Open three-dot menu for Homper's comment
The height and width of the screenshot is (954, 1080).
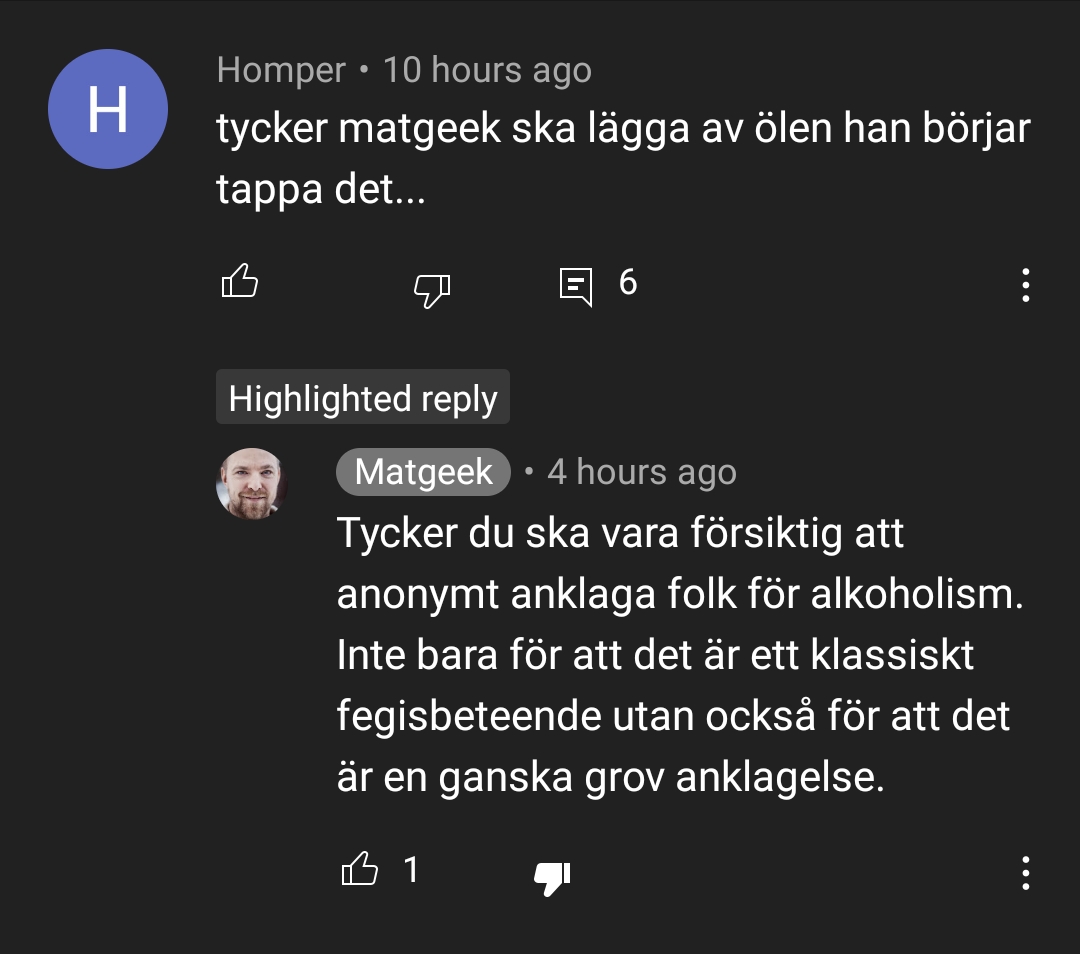coord(1026,285)
